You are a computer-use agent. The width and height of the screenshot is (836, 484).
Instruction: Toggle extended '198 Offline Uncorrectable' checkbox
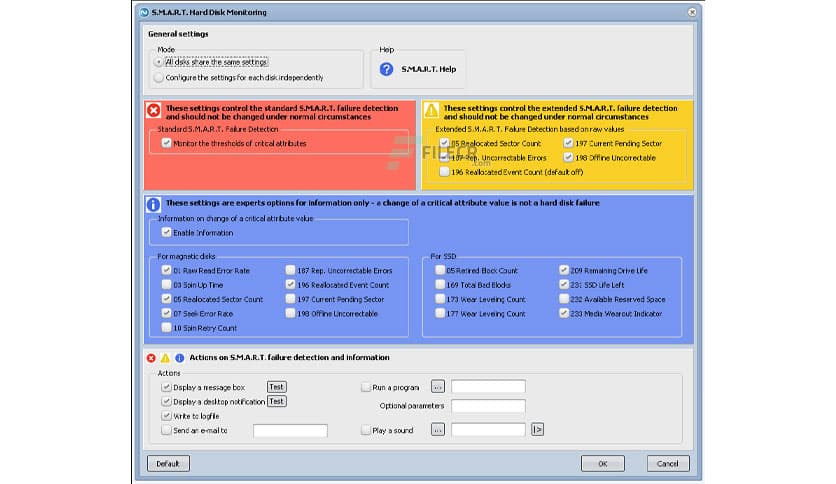568,158
